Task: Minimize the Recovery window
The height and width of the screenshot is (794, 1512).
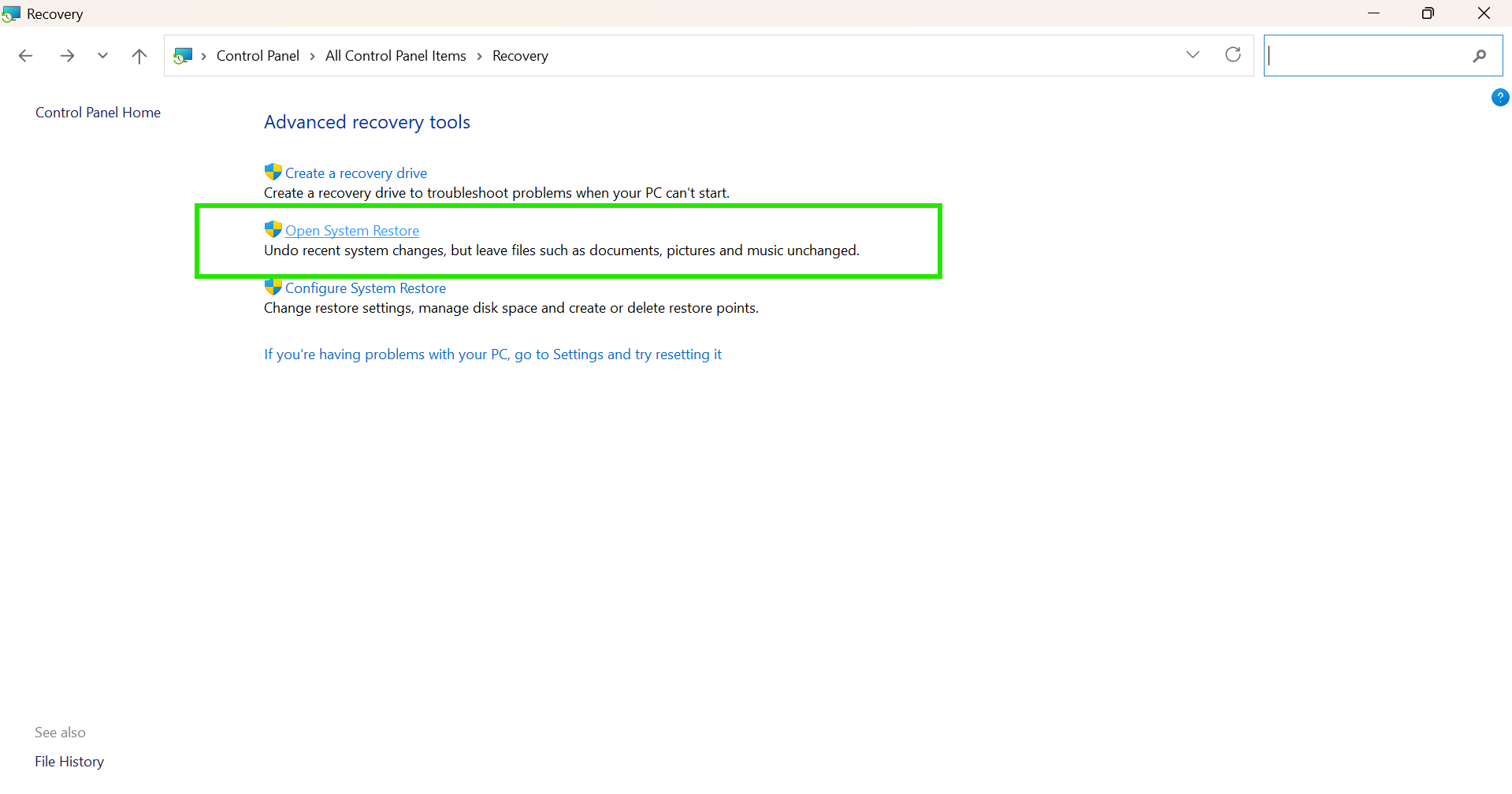Action: tap(1373, 13)
